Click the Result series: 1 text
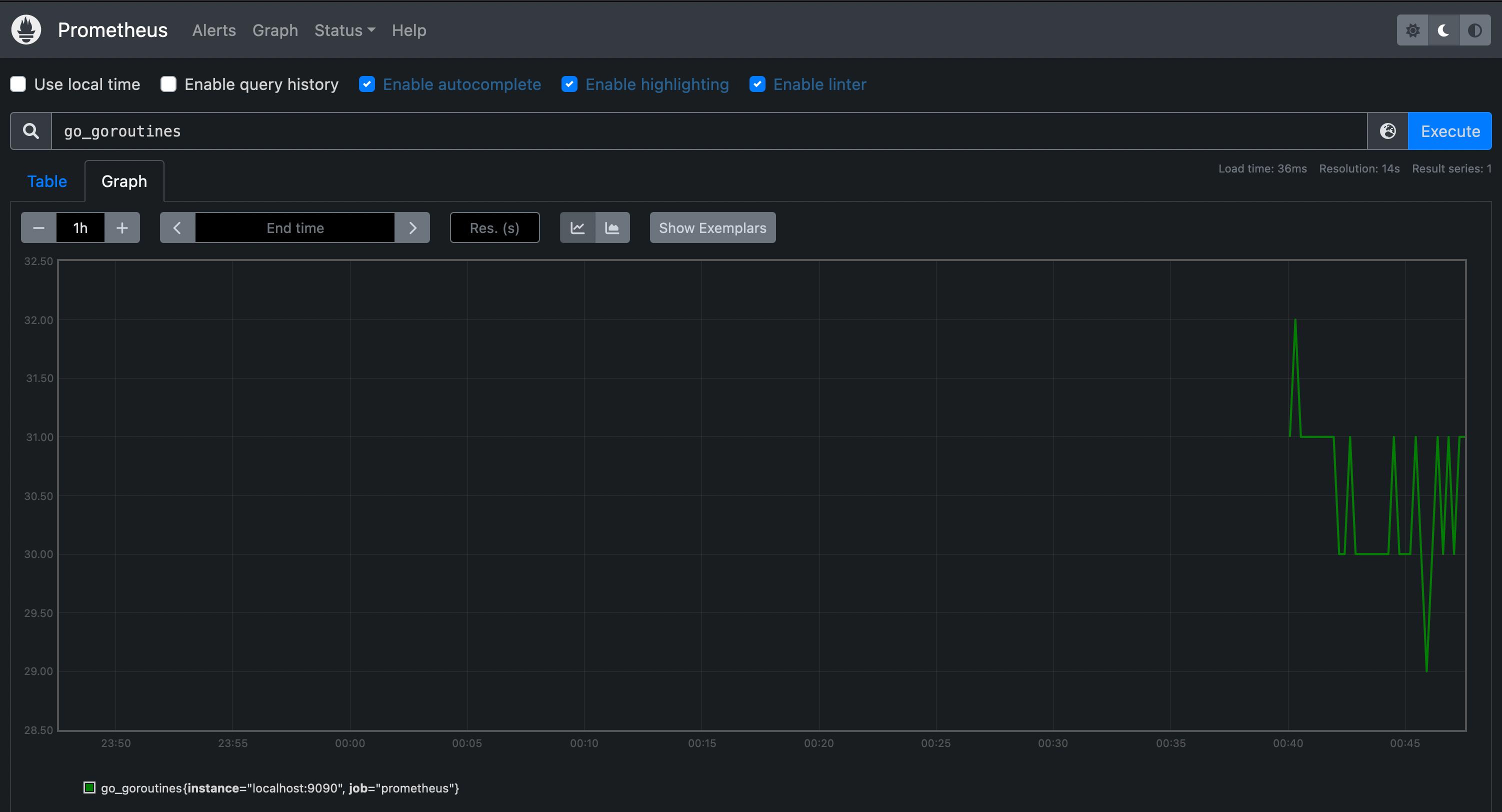The width and height of the screenshot is (1502, 812). point(1451,168)
